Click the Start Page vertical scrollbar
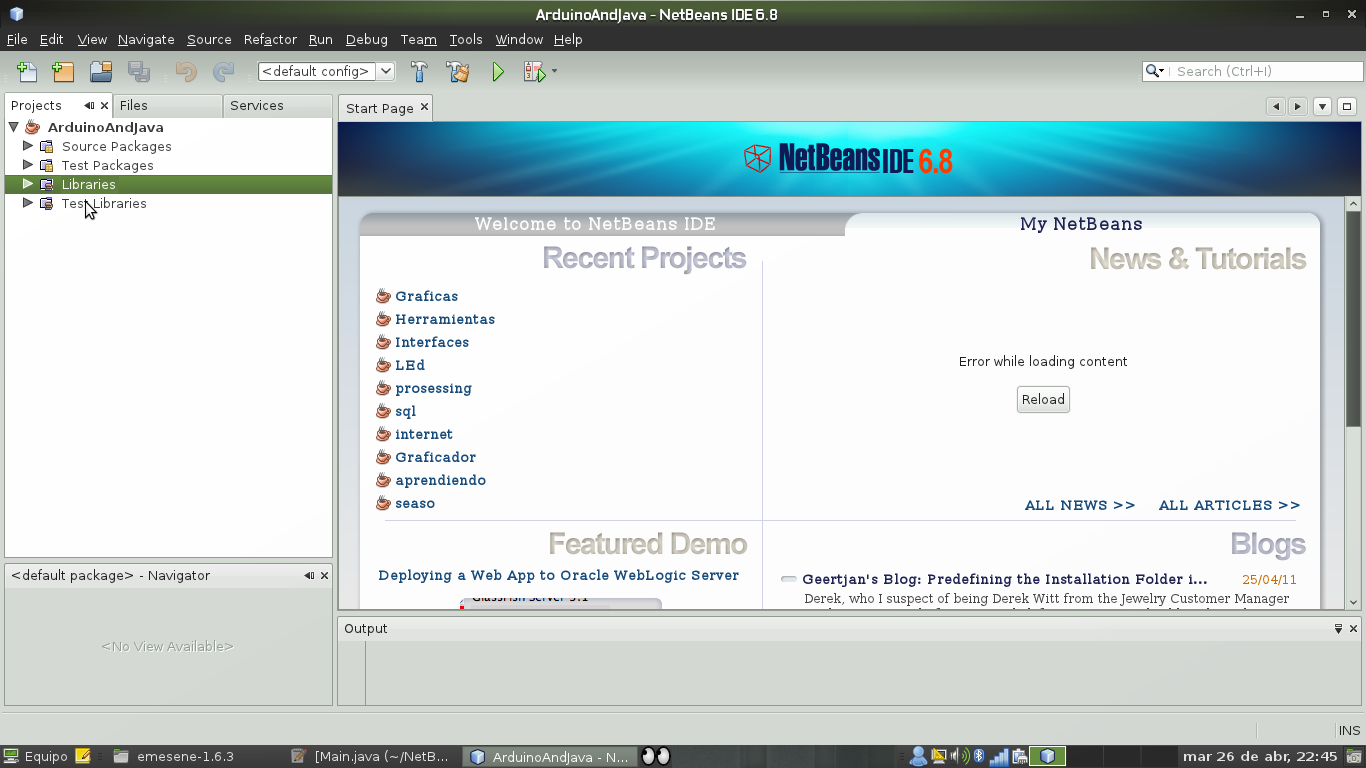Screen dimensions: 1366x768 tap(1354, 320)
